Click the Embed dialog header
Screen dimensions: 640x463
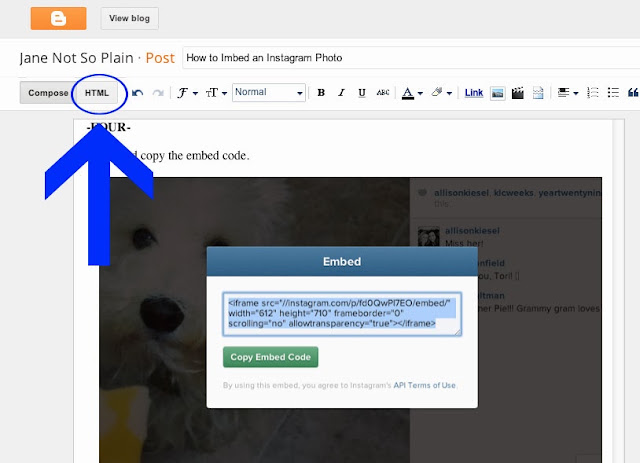(342, 261)
